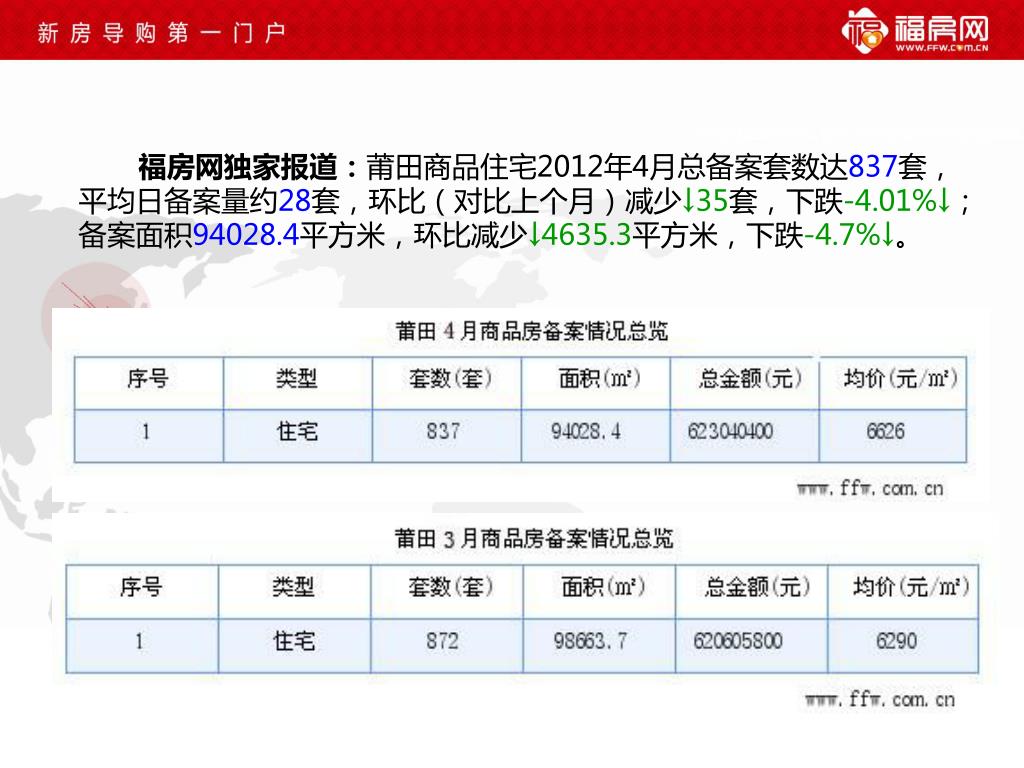Click the green -4.01%↓ value

coord(898,200)
